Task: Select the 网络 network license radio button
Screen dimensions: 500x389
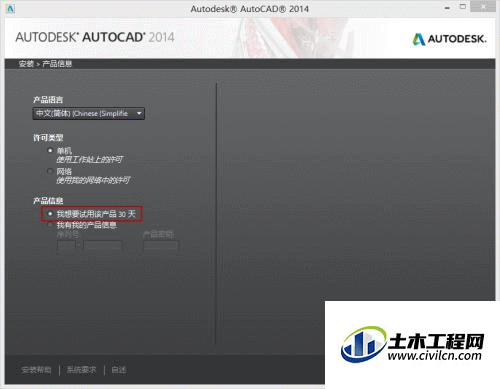Action: (50, 171)
